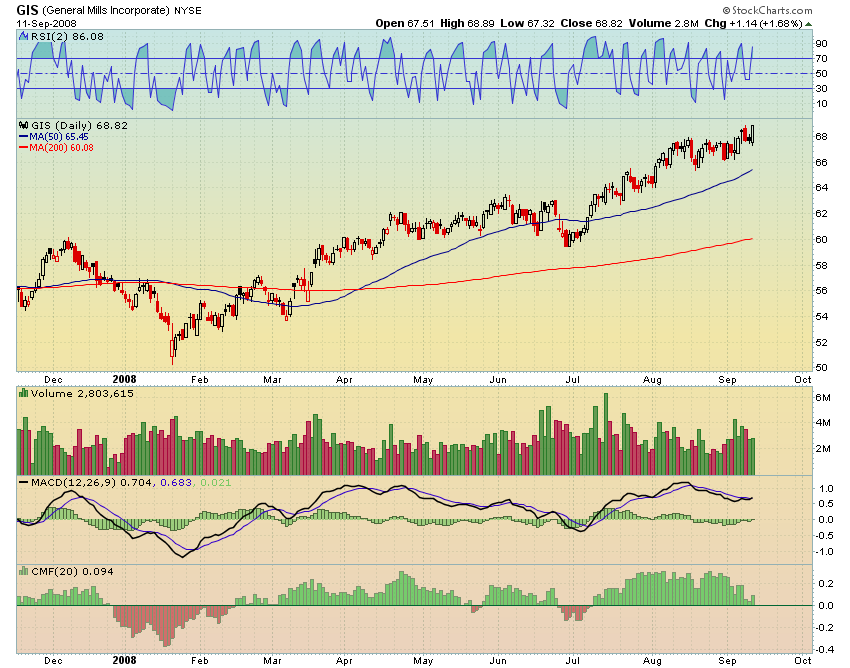Click the 64 tick on the price axis
Screen dimensions: 850x668
[x=821, y=188]
